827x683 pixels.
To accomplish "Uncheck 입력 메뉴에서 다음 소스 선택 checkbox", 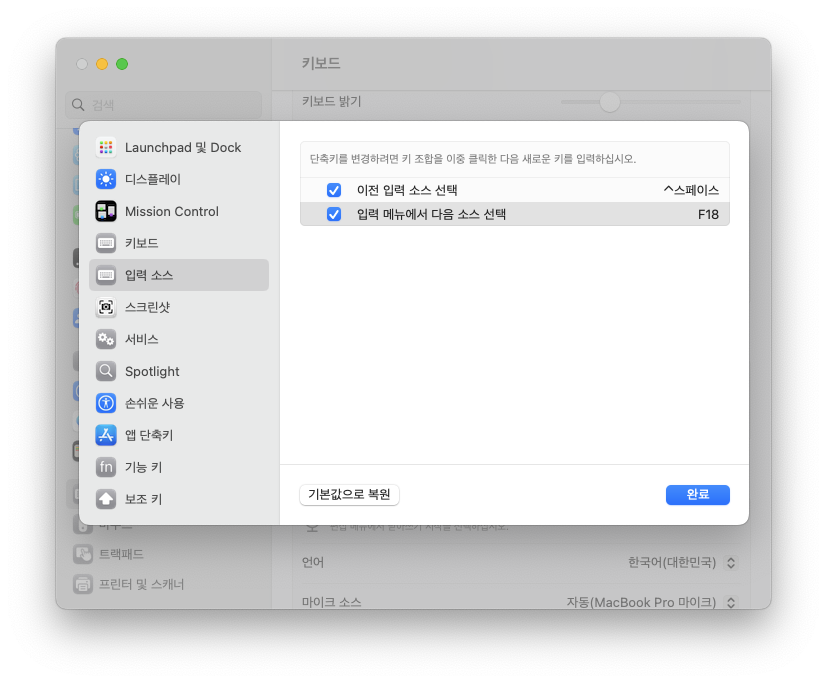I will tap(334, 214).
